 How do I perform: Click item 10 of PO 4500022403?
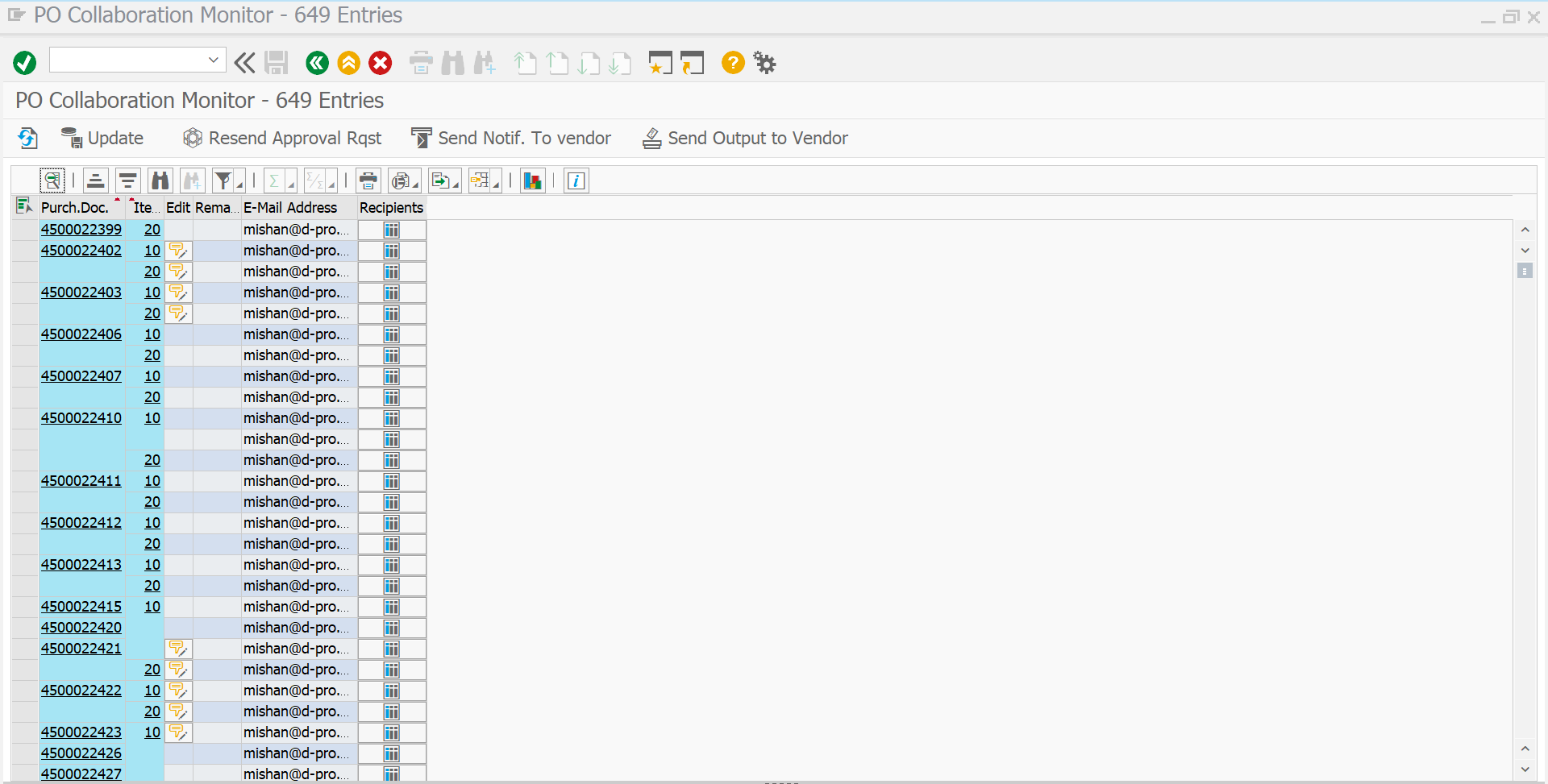pos(152,292)
